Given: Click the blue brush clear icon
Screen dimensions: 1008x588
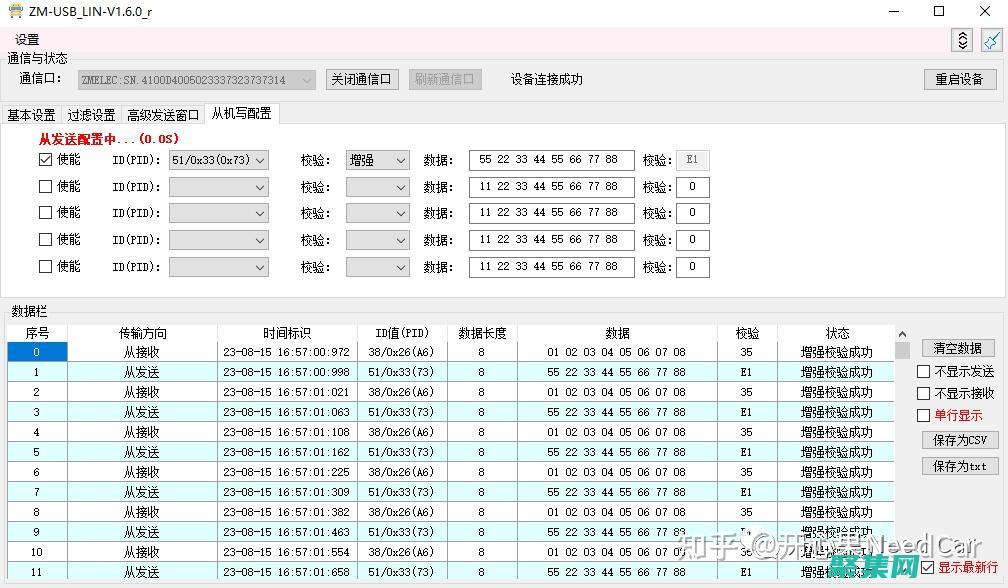Looking at the screenshot, I should tap(993, 40).
